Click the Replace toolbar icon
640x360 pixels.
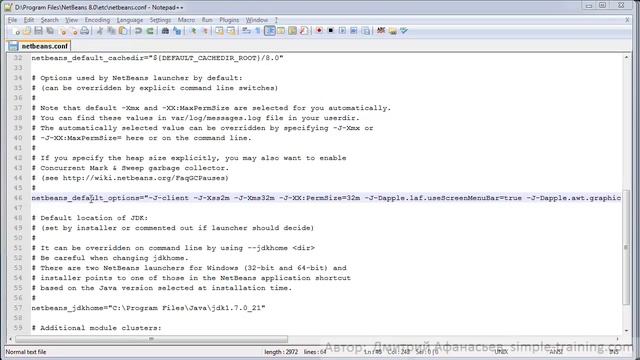(x=177, y=31)
